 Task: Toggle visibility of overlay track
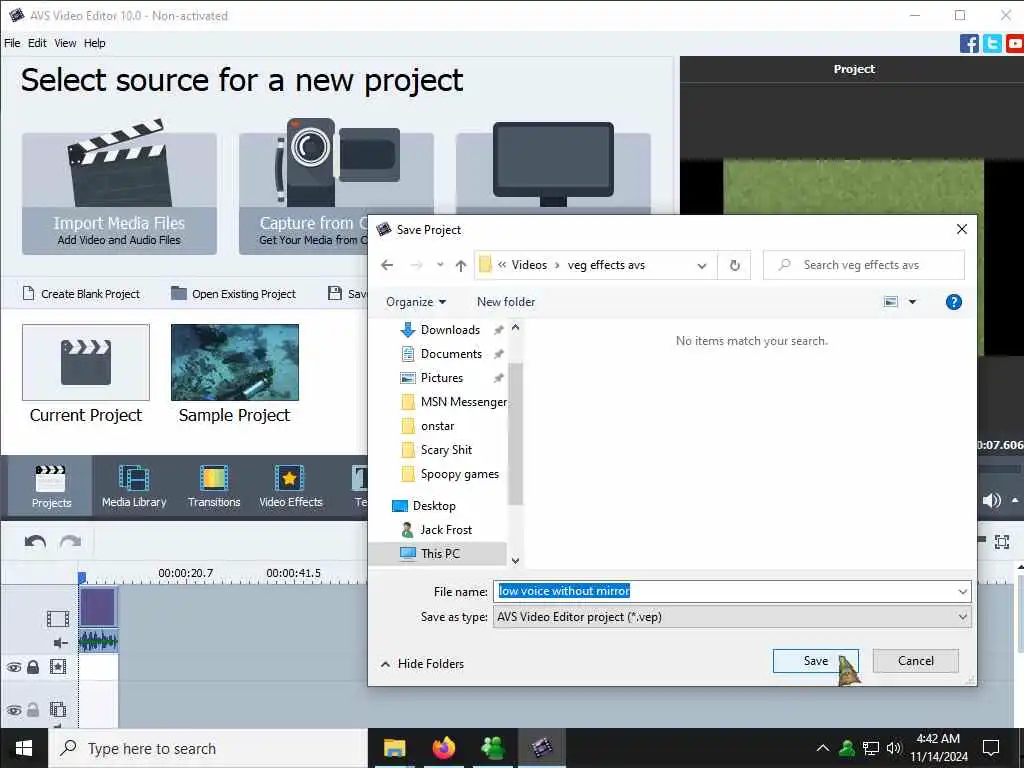click(14, 710)
